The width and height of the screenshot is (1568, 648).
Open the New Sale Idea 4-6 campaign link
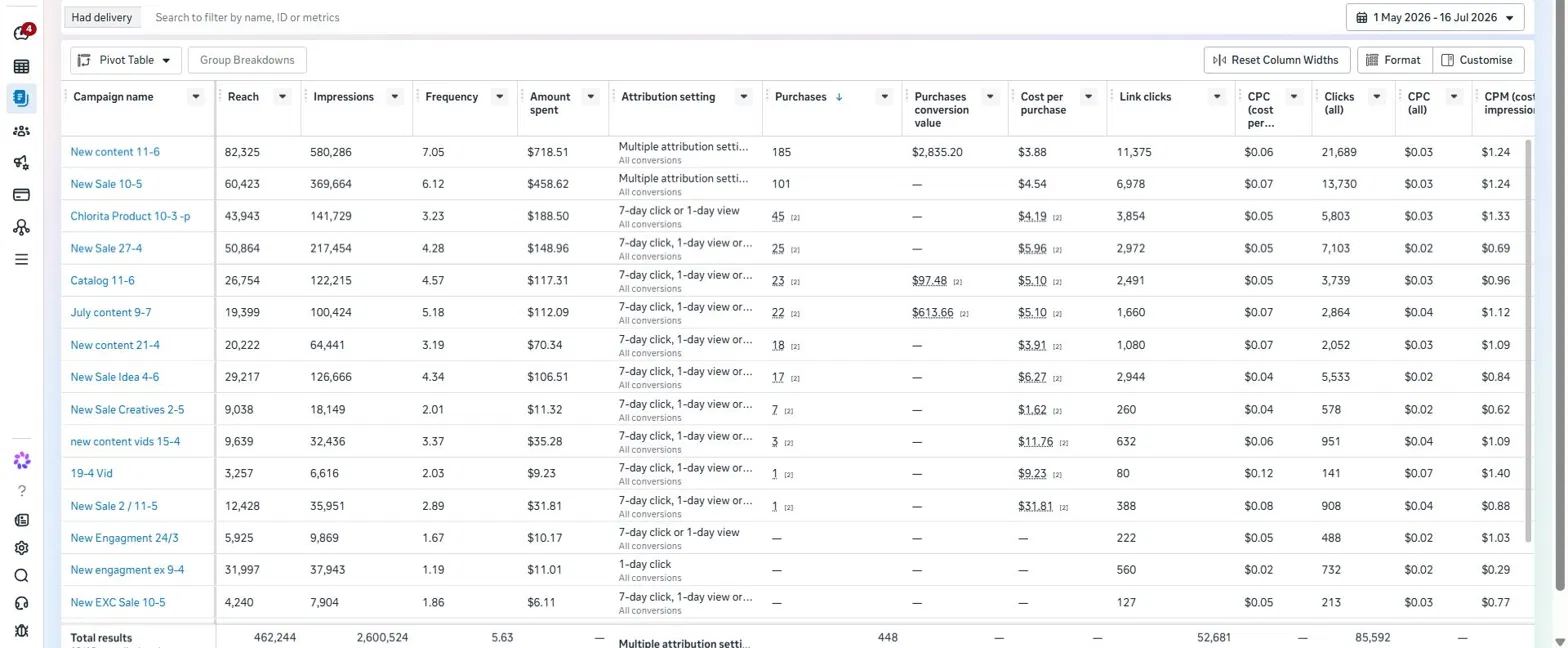pyautogui.click(x=115, y=377)
